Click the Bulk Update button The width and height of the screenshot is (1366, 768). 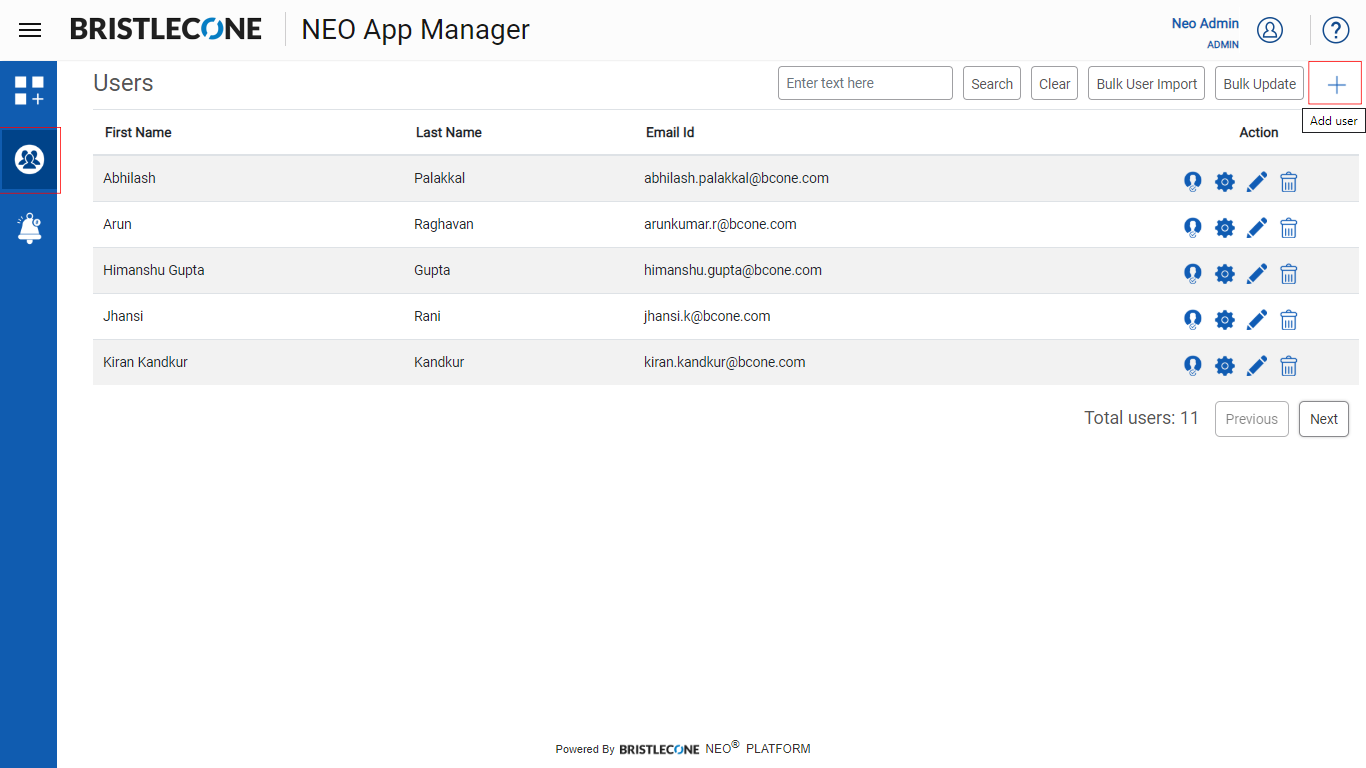click(x=1259, y=84)
